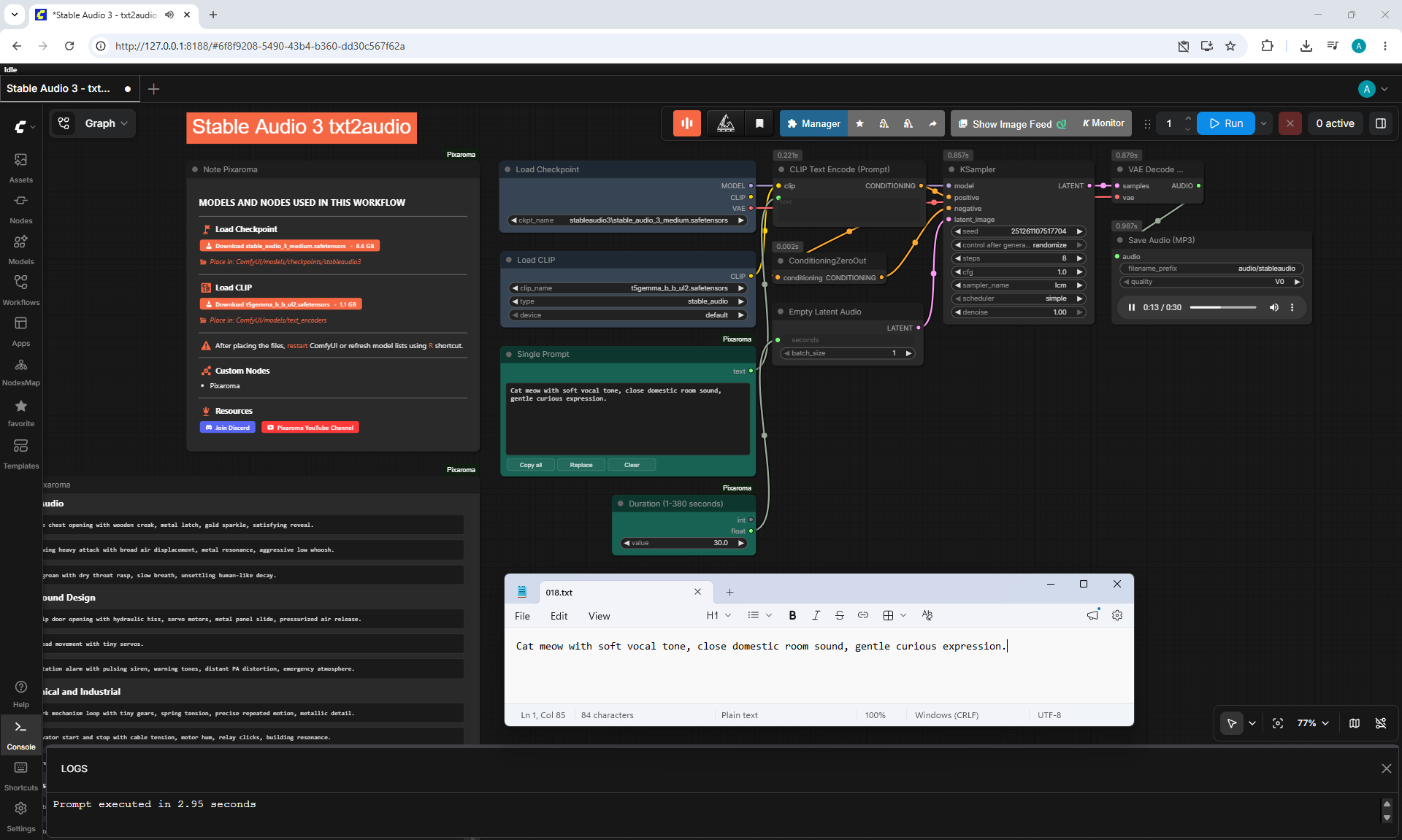Open the favorite sidebar panel
This screenshot has height=840, width=1402.
pyautogui.click(x=20, y=412)
